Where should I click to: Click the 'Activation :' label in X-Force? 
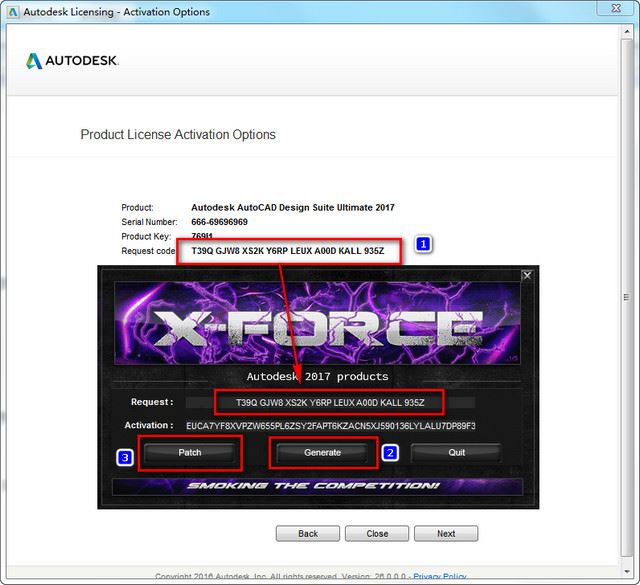point(149,425)
